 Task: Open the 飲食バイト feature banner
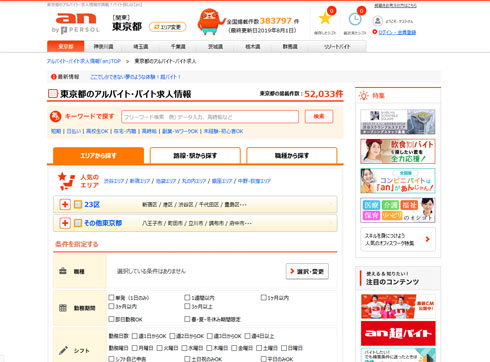(x=398, y=151)
